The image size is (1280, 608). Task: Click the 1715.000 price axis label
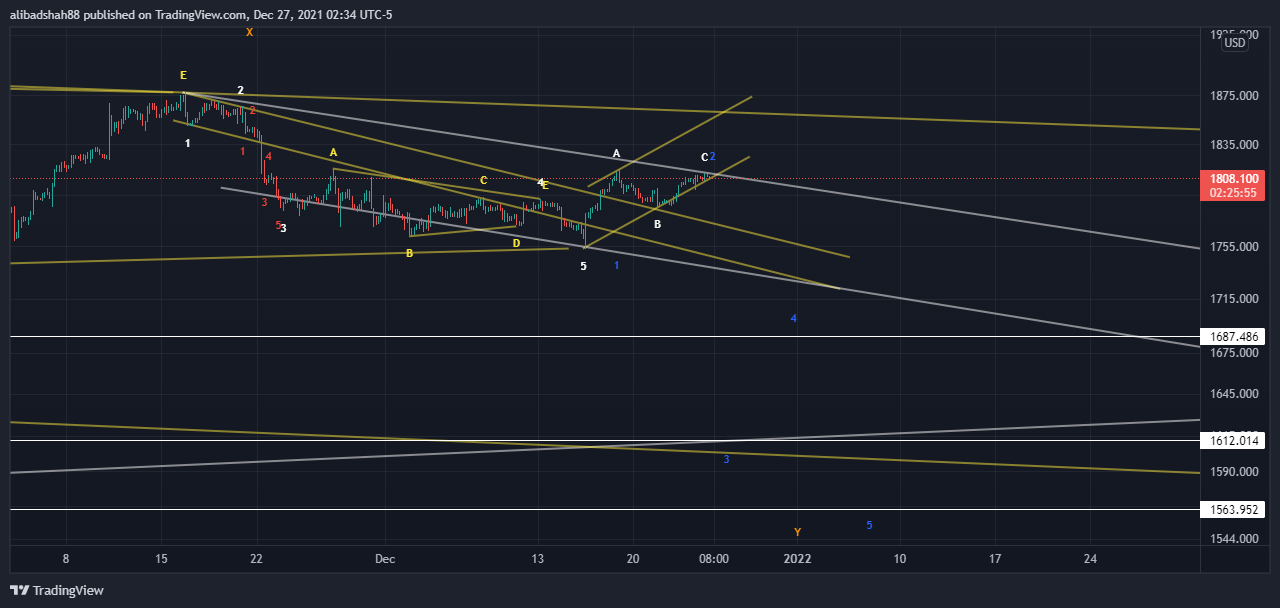click(x=1233, y=299)
